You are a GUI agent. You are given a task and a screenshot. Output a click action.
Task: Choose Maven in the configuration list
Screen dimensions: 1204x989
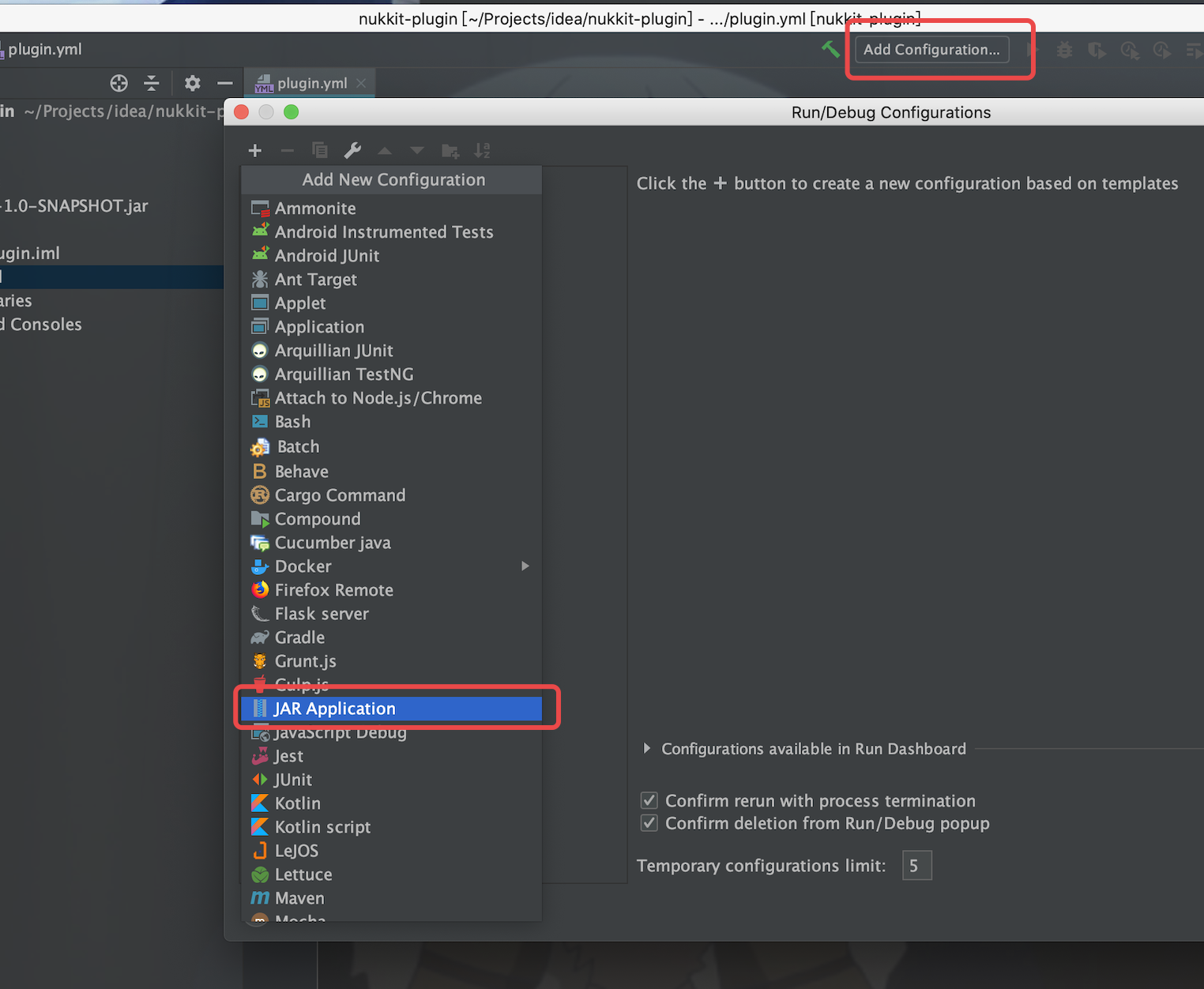[299, 898]
